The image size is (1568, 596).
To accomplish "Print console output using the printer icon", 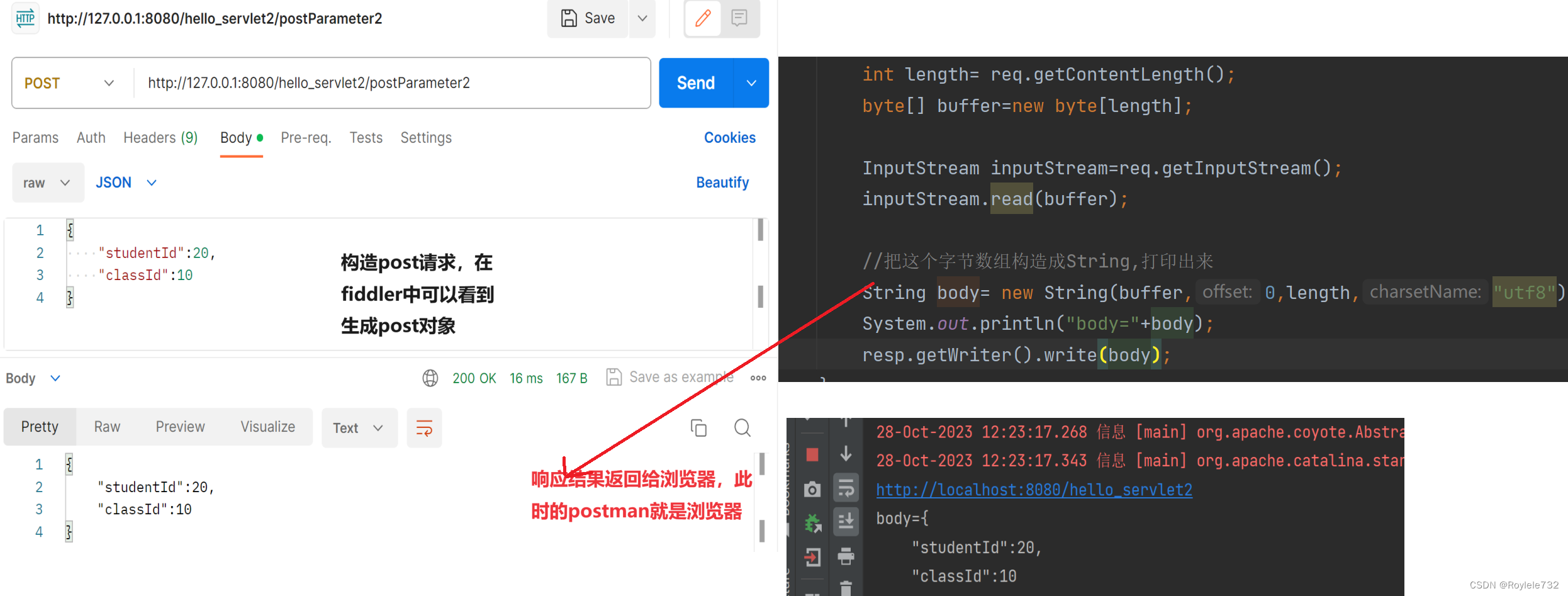I will 846,557.
